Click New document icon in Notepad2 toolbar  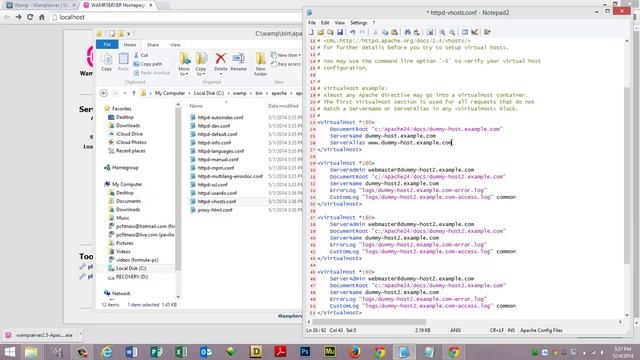click(x=311, y=32)
